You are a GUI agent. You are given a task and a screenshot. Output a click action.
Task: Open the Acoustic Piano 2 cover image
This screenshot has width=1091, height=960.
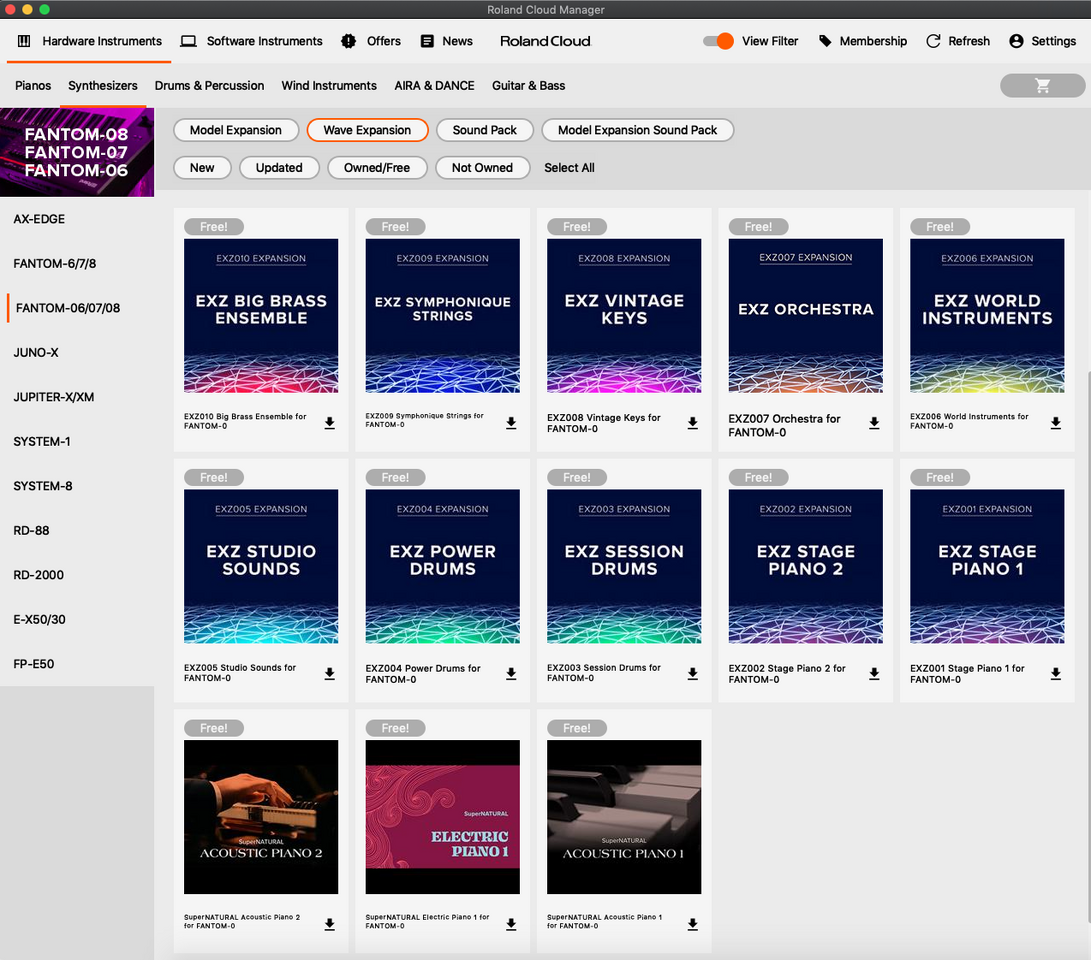pyautogui.click(x=261, y=817)
